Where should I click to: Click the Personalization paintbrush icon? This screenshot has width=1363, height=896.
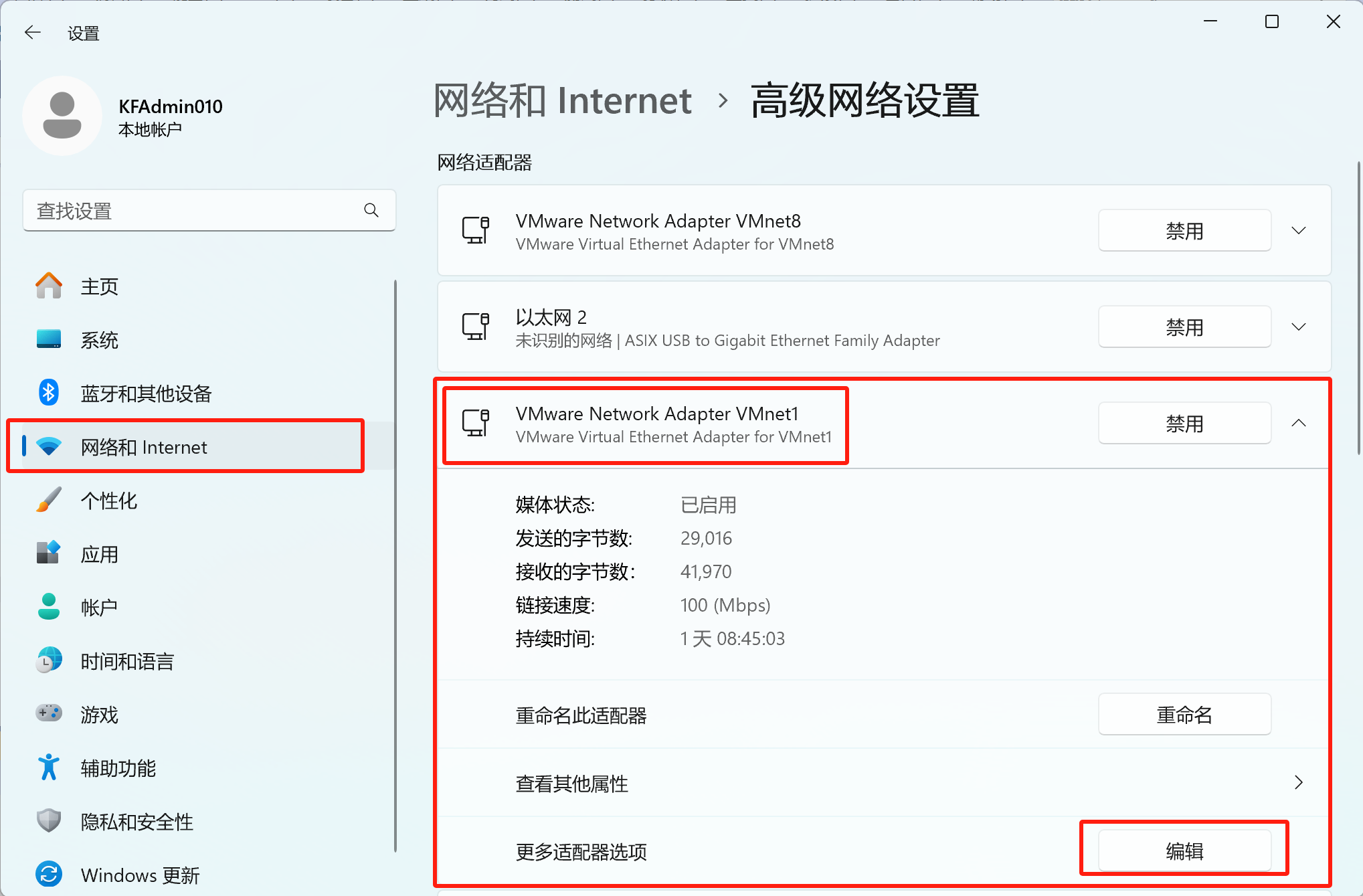point(48,500)
